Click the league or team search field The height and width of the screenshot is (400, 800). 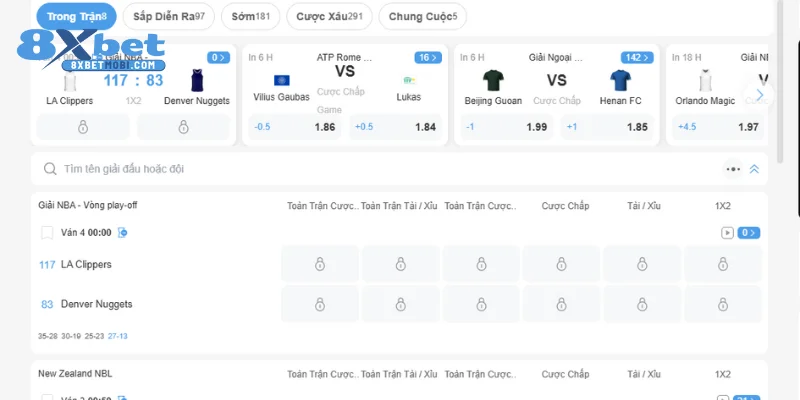coord(380,170)
